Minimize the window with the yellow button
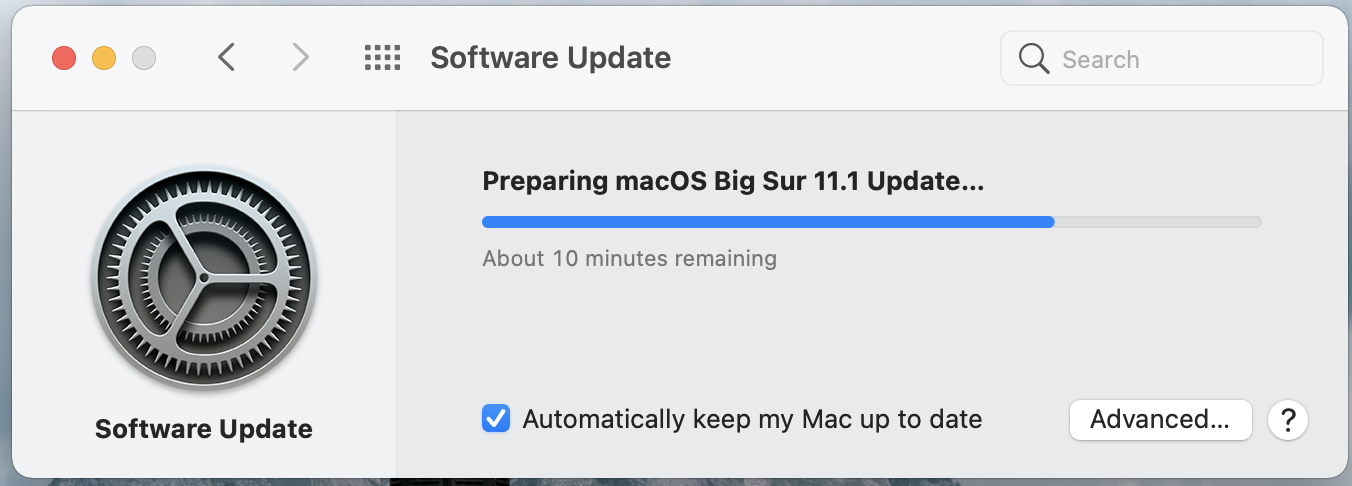The width and height of the screenshot is (1352, 486). 104,58
